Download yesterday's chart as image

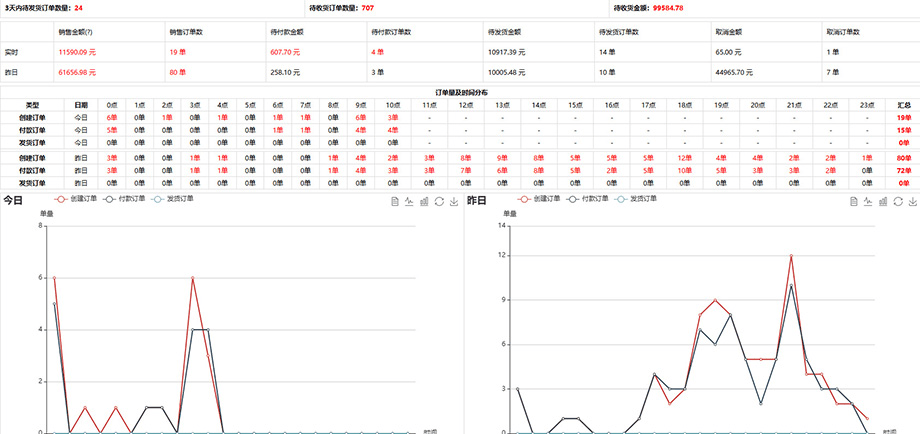[912, 201]
